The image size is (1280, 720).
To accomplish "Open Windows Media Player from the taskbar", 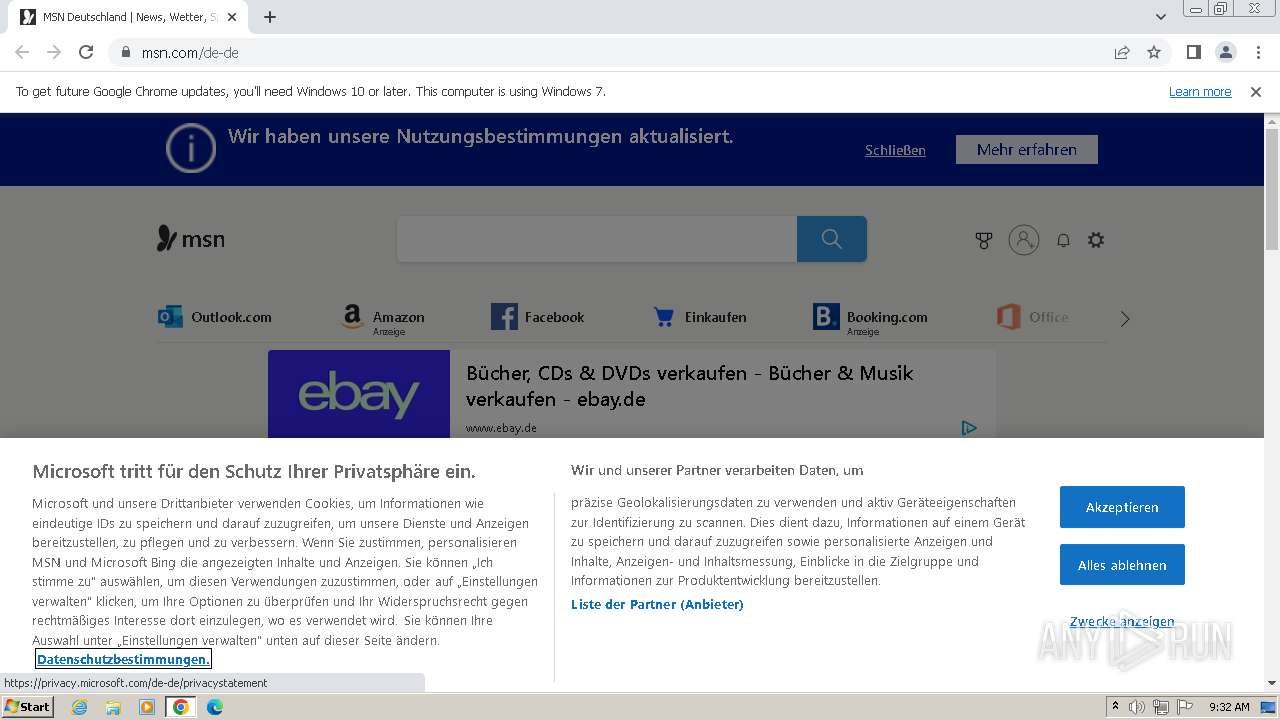I will click(x=147, y=707).
